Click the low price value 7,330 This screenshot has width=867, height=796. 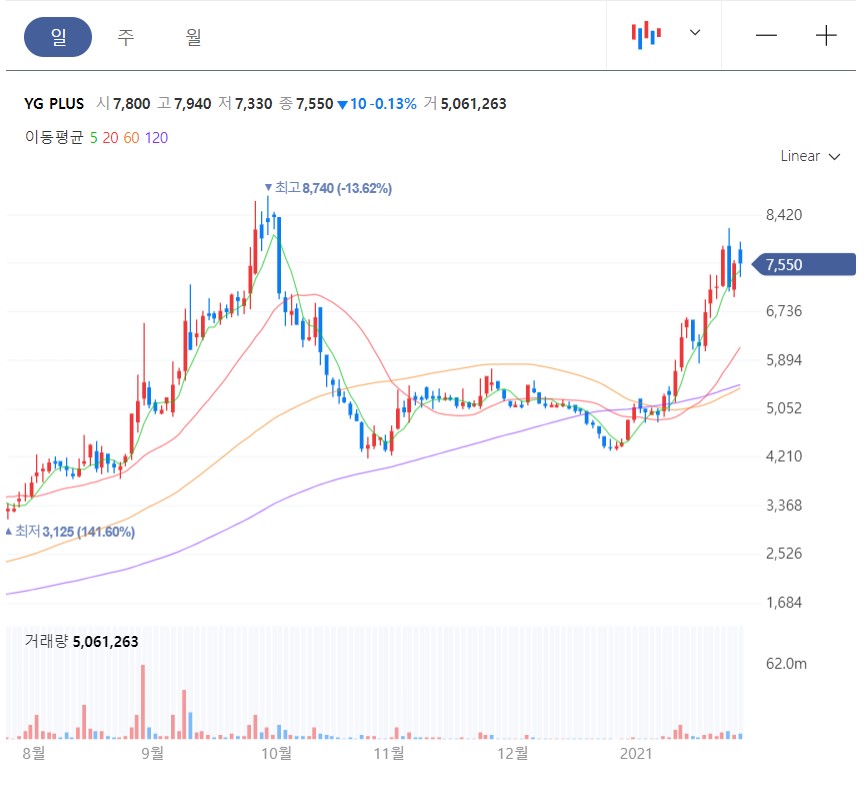[x=254, y=104]
